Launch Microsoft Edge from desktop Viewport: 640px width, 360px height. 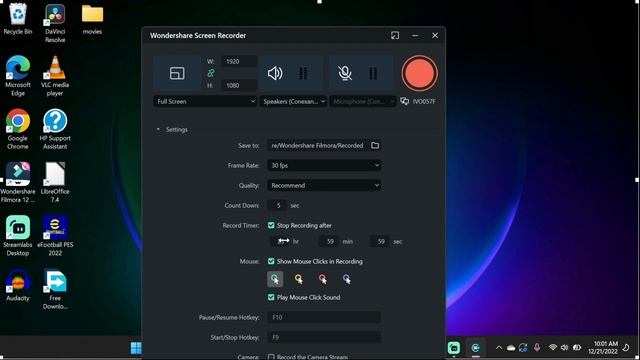pyautogui.click(x=18, y=76)
